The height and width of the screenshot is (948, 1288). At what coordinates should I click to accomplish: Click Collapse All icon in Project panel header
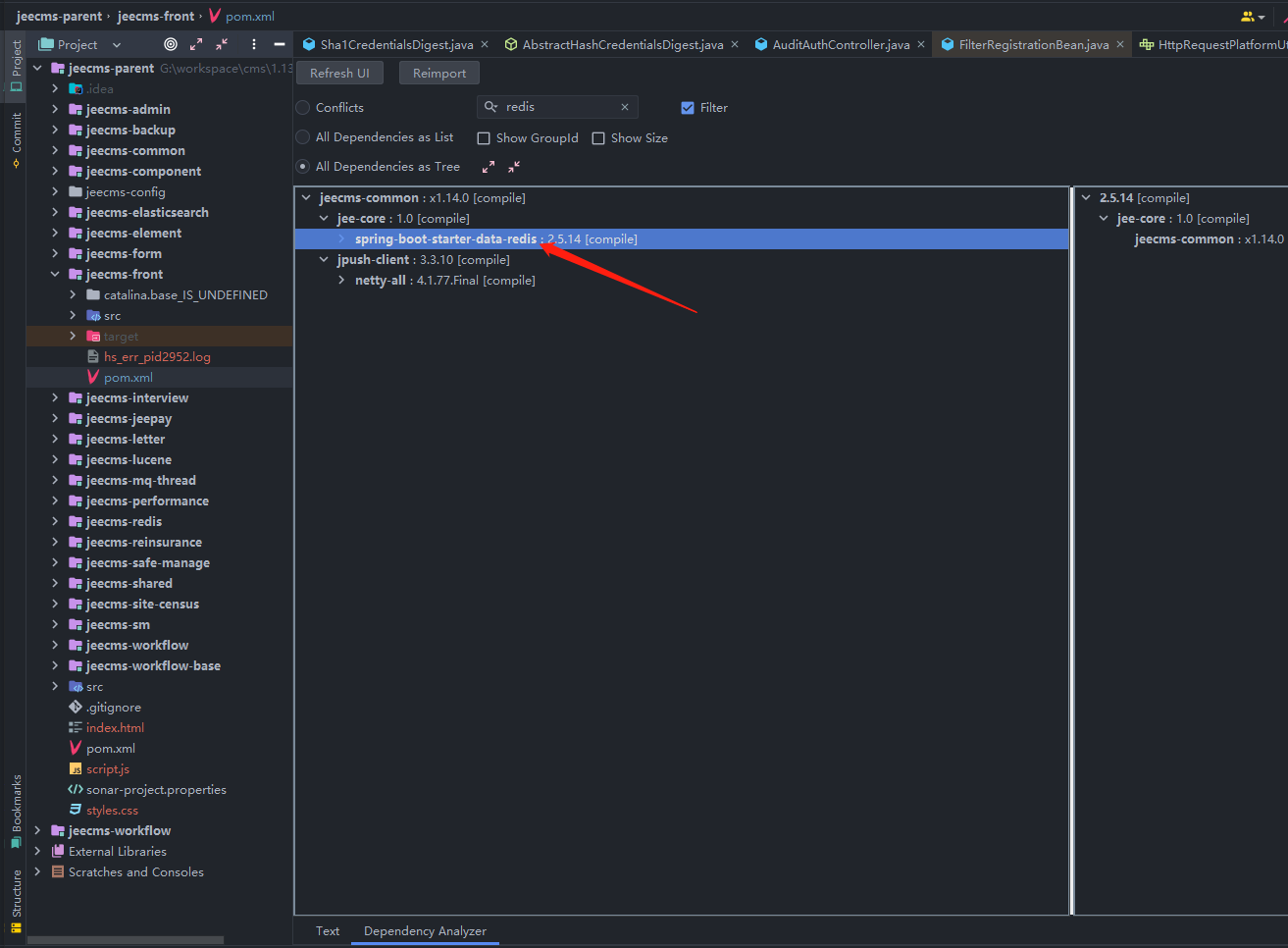[x=222, y=44]
